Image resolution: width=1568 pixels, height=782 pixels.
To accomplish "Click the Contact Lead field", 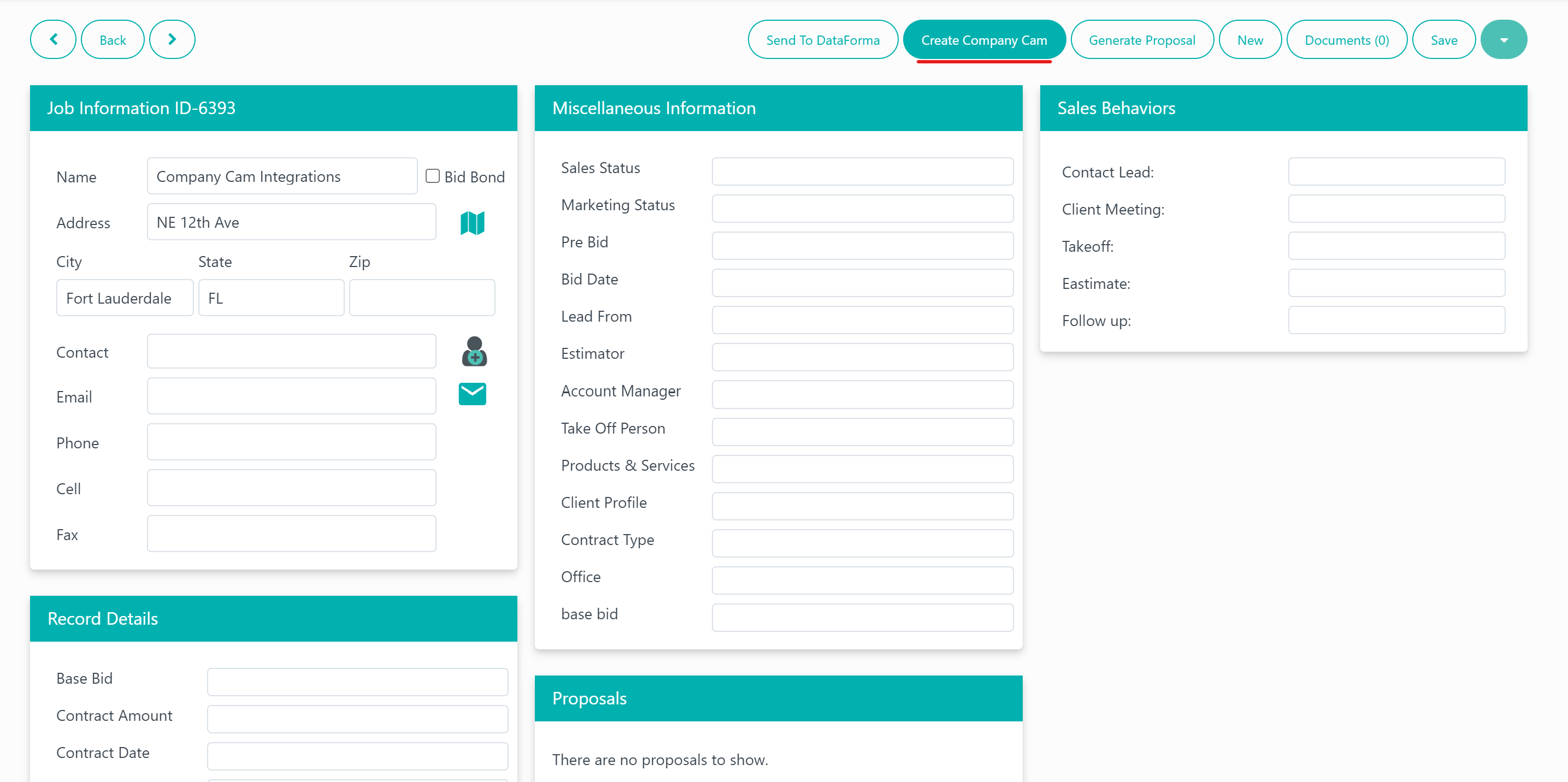I will (1396, 171).
